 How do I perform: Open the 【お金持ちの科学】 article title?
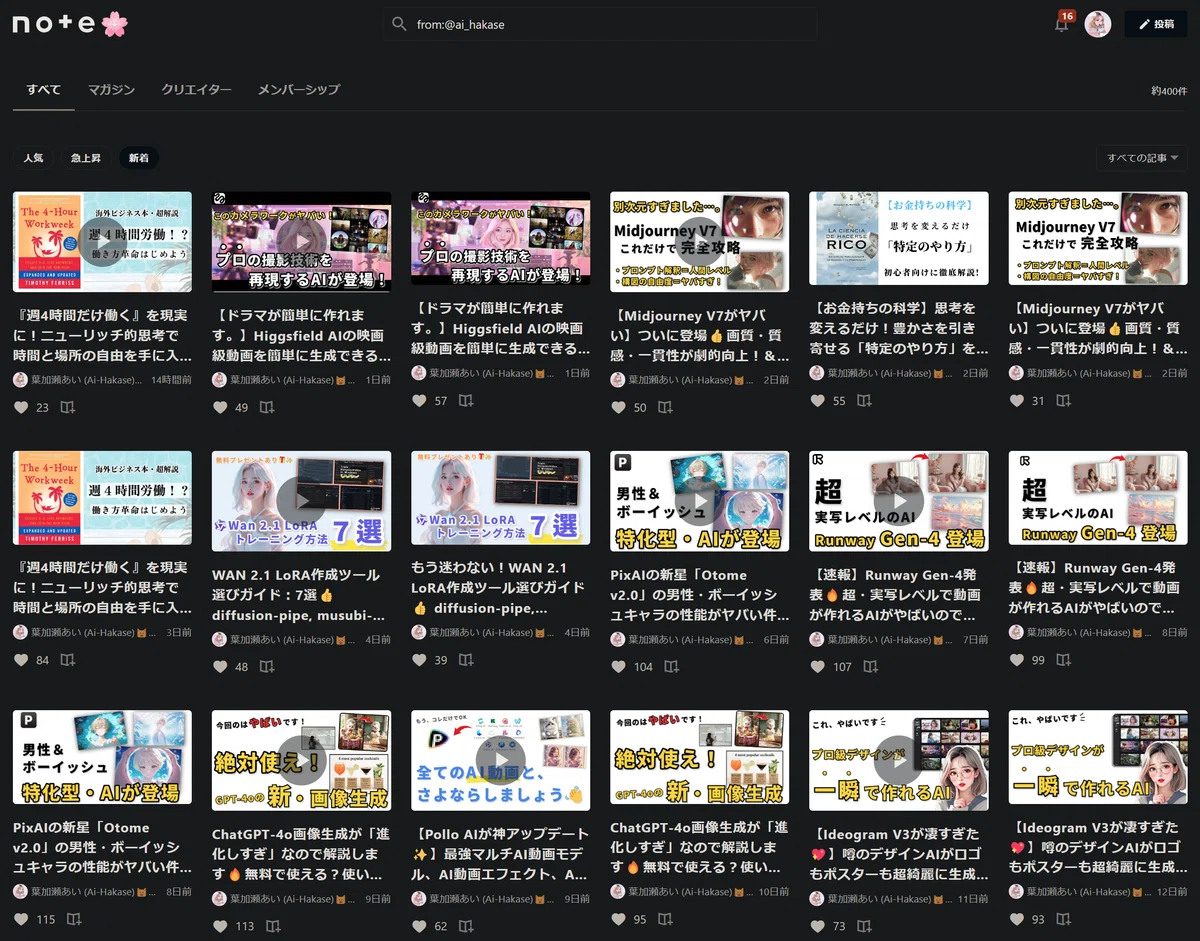click(899, 328)
